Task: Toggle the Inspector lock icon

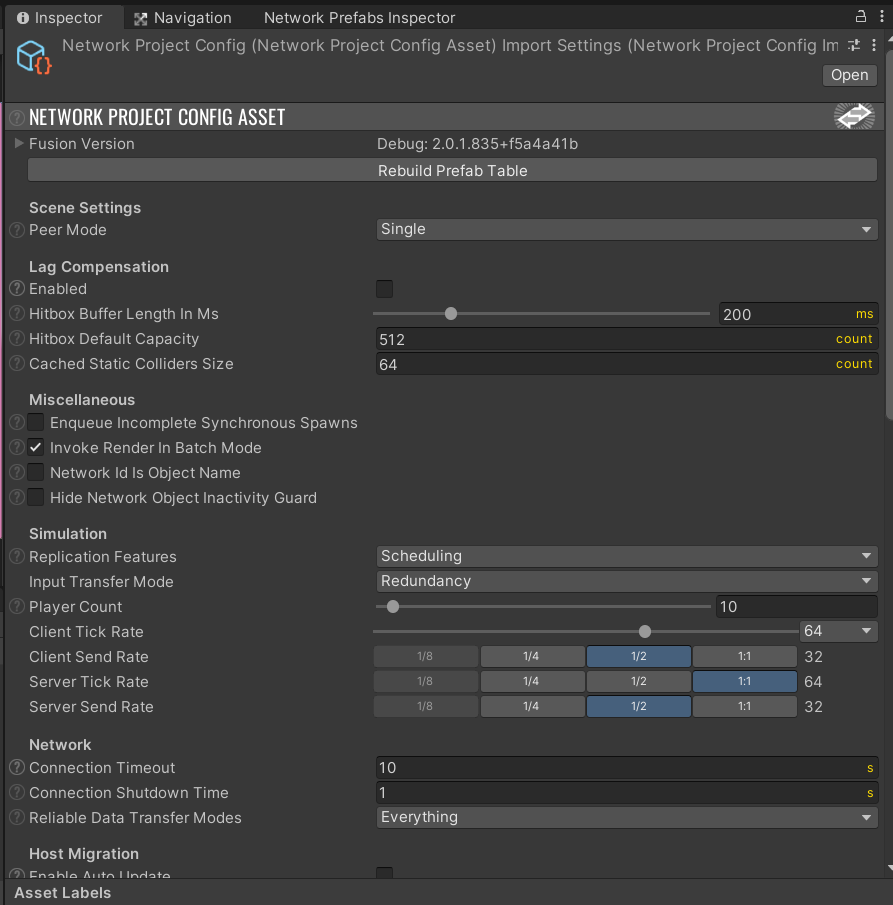Action: (x=861, y=17)
